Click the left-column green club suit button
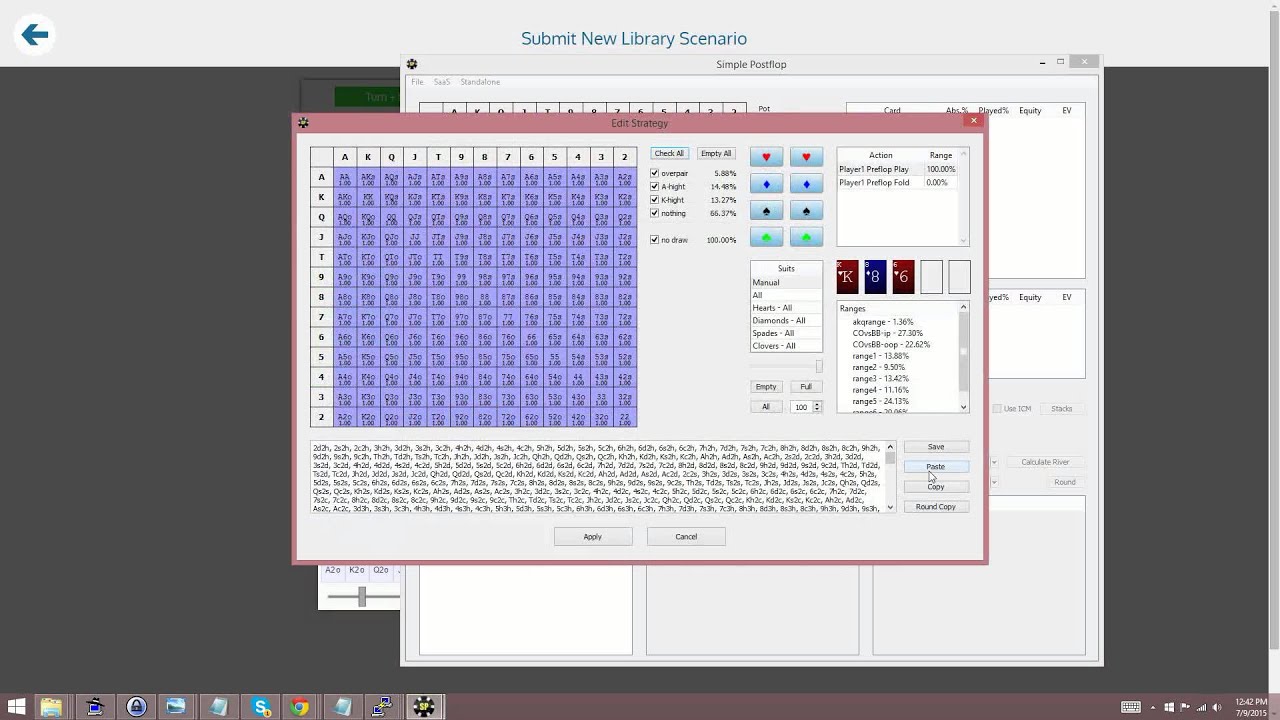This screenshot has width=1280, height=720. (x=767, y=238)
